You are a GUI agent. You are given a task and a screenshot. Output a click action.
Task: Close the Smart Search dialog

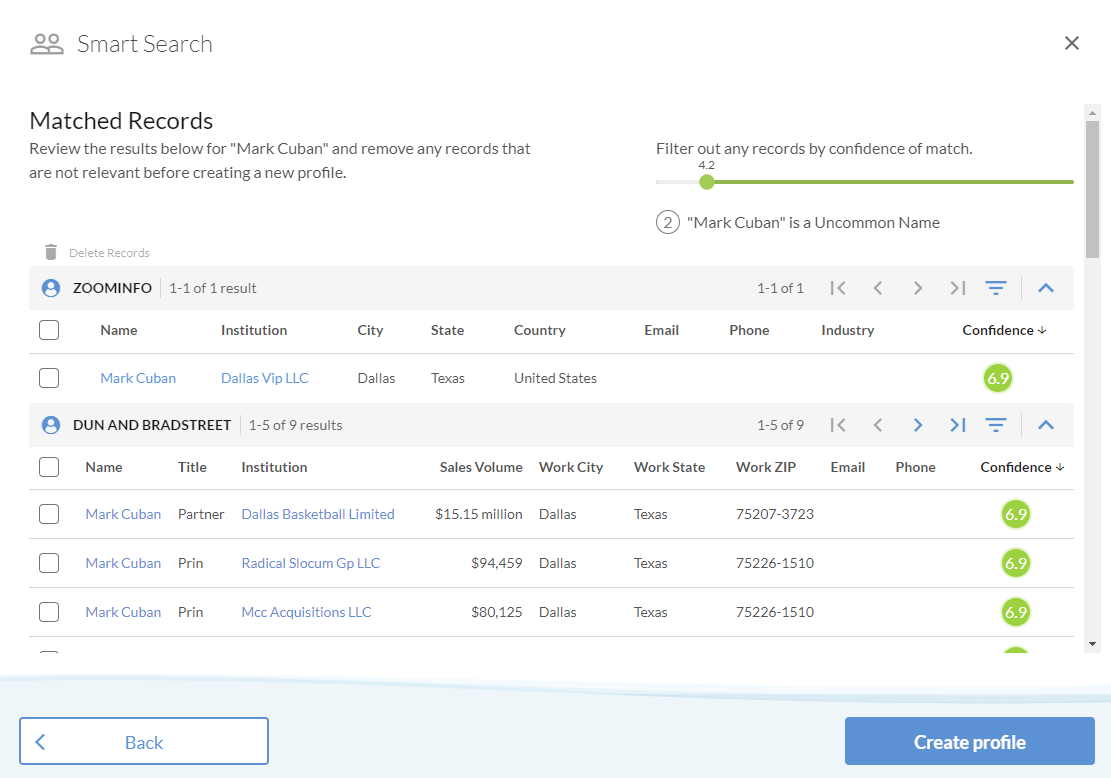pyautogui.click(x=1071, y=43)
